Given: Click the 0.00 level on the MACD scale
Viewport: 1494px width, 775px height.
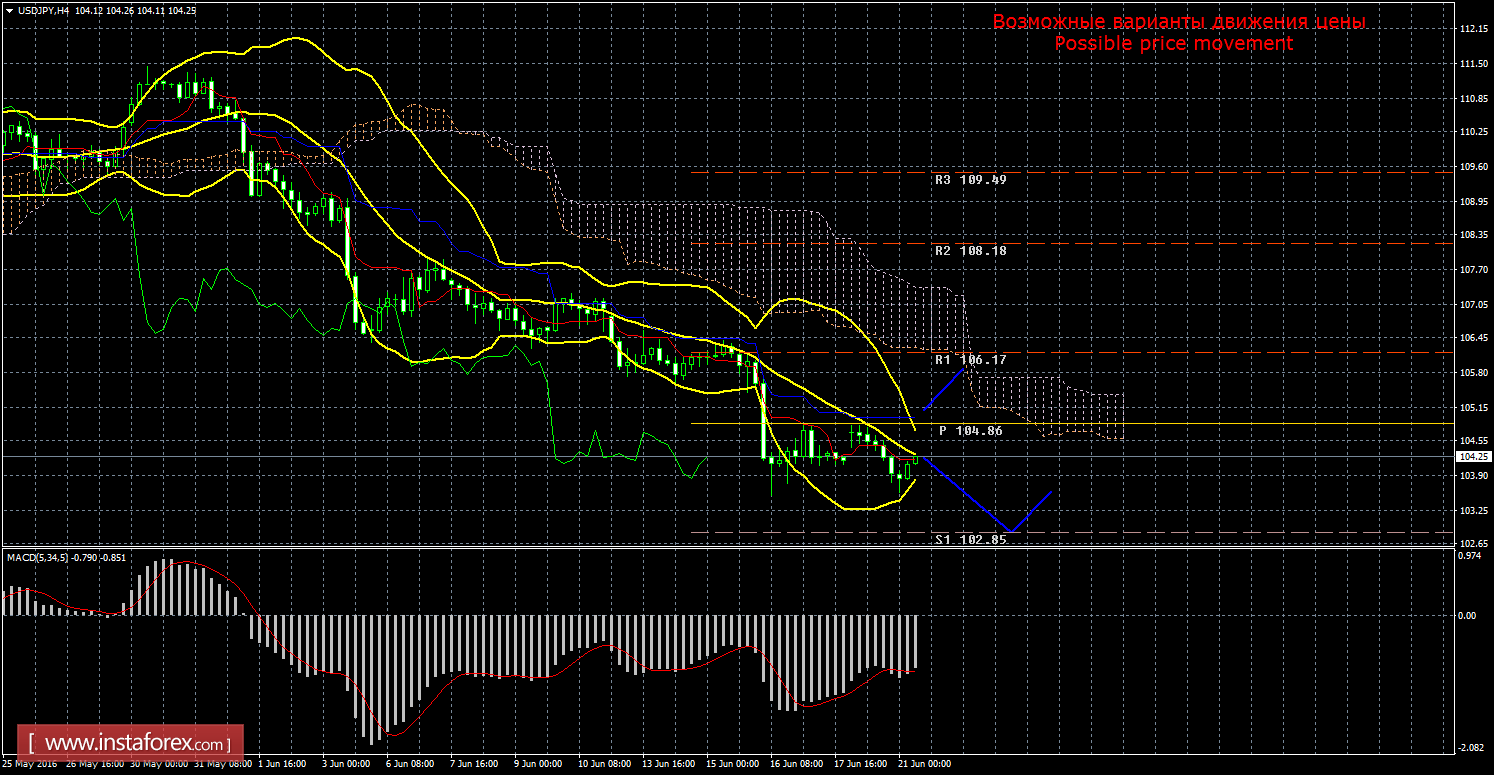Looking at the screenshot, I should pyautogui.click(x=1466, y=616).
